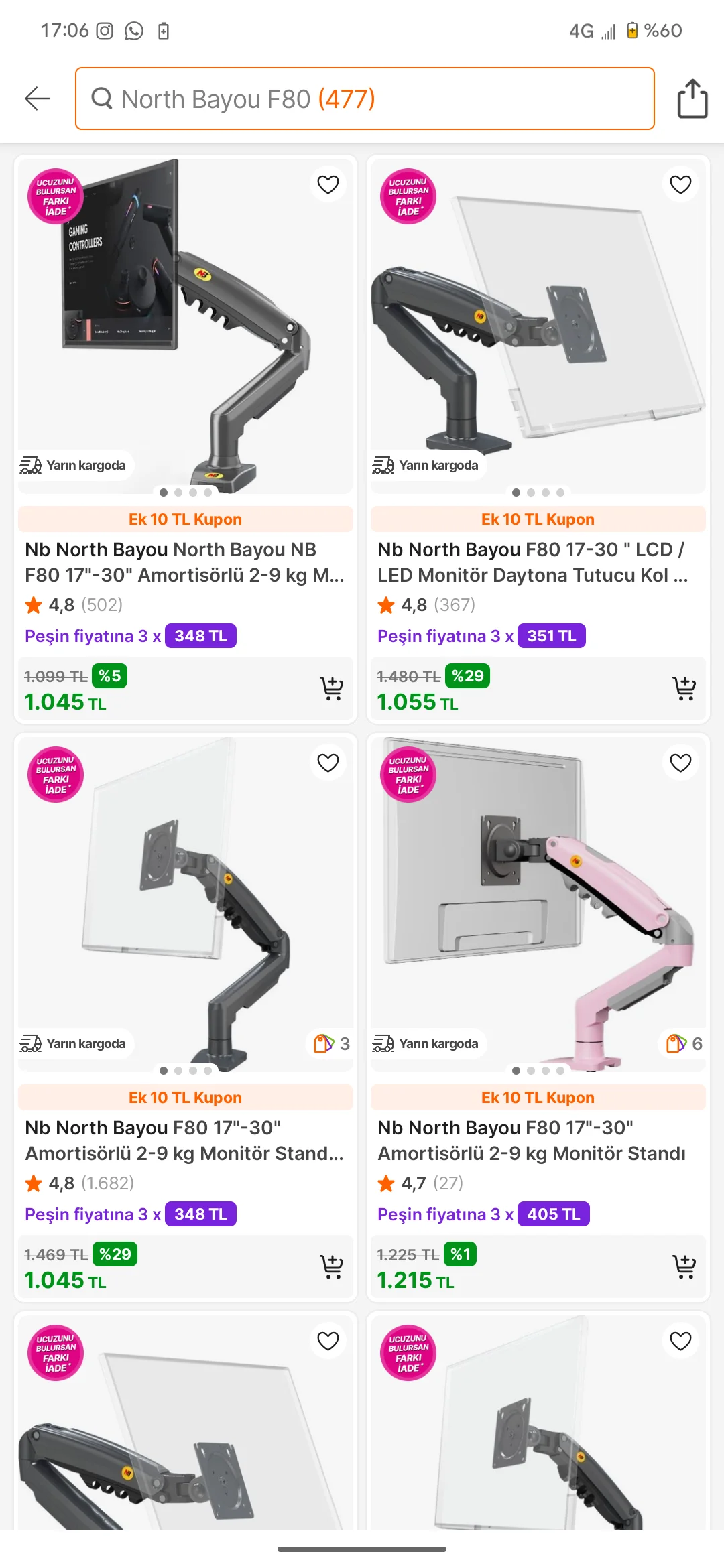Add the pink 1.215 TL stand to cart
724x1568 pixels.
coord(684,1266)
